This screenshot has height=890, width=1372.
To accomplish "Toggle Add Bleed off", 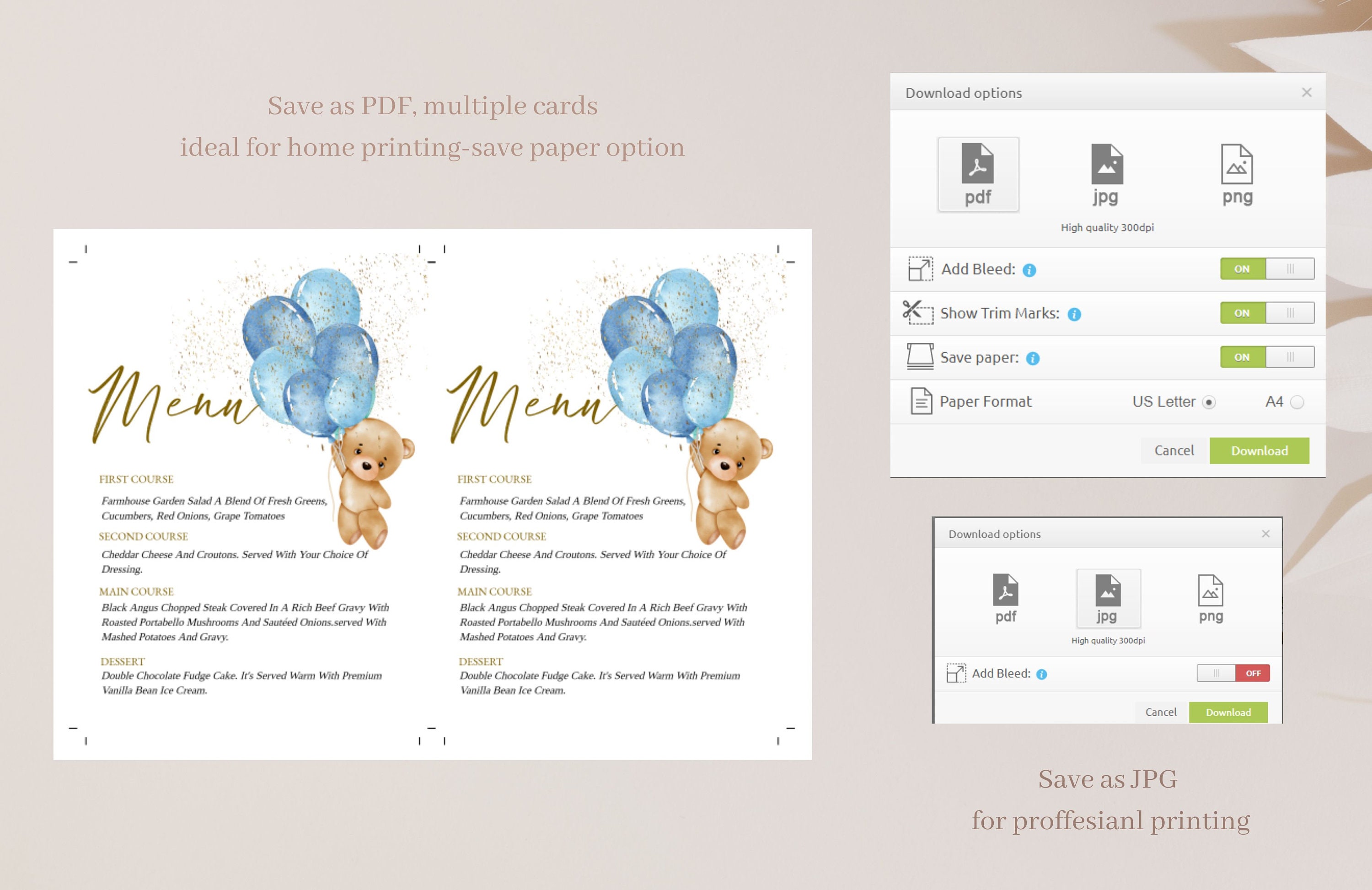I will click(x=1290, y=268).
